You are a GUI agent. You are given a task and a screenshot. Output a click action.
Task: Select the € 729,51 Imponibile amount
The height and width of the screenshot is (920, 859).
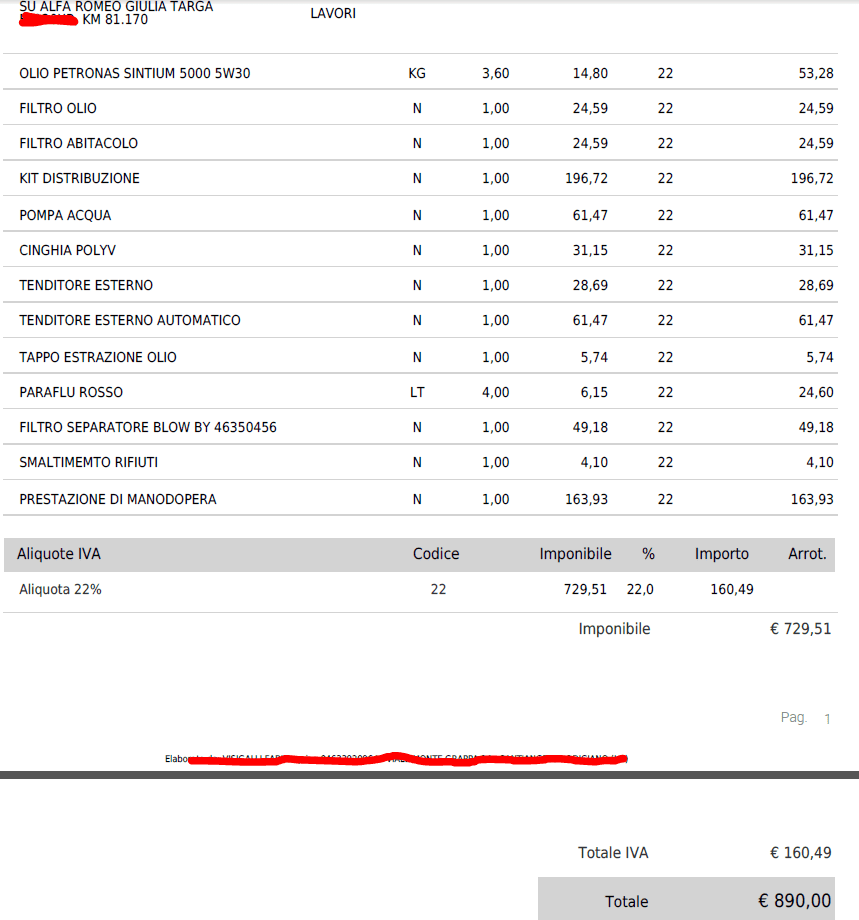click(x=800, y=629)
